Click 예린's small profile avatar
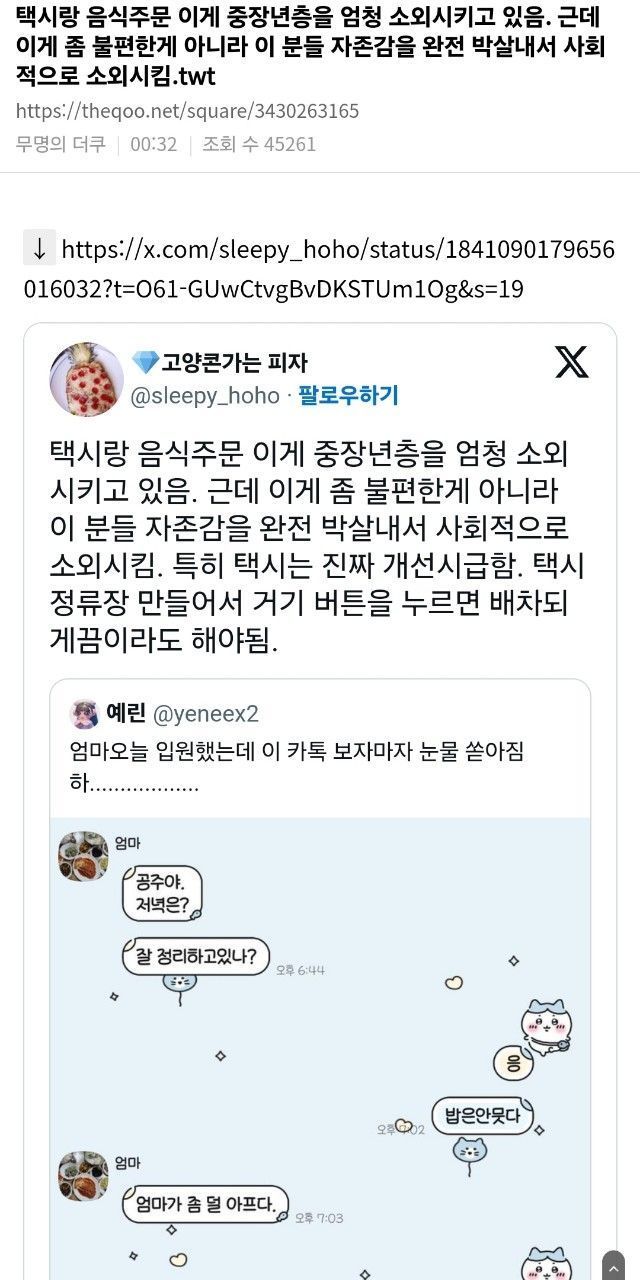 point(85,714)
